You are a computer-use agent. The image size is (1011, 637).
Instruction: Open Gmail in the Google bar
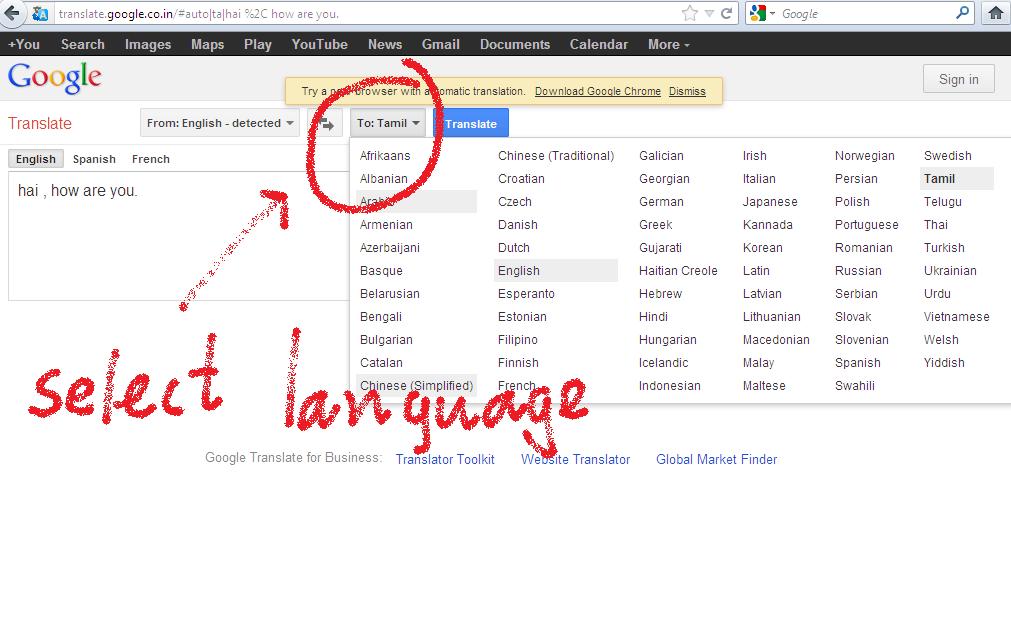click(x=440, y=44)
